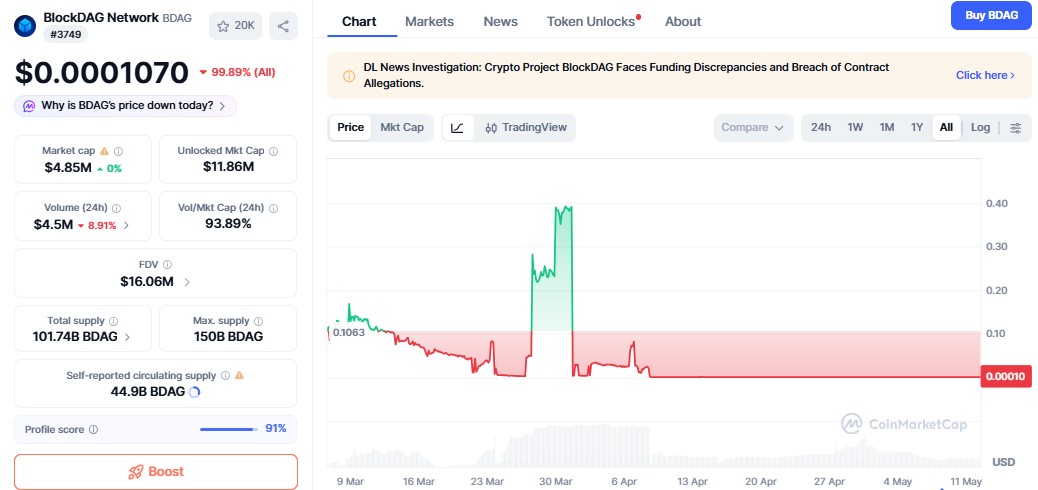Set chart range to 1W
Image resolution: width=1038 pixels, height=490 pixels.
(x=855, y=128)
